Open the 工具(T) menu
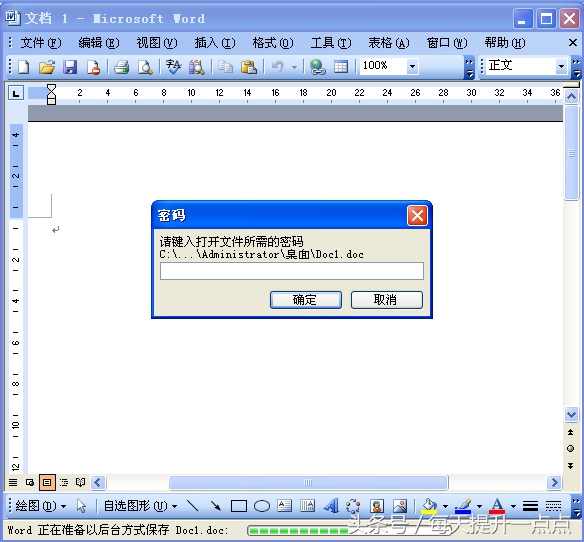 [331, 43]
